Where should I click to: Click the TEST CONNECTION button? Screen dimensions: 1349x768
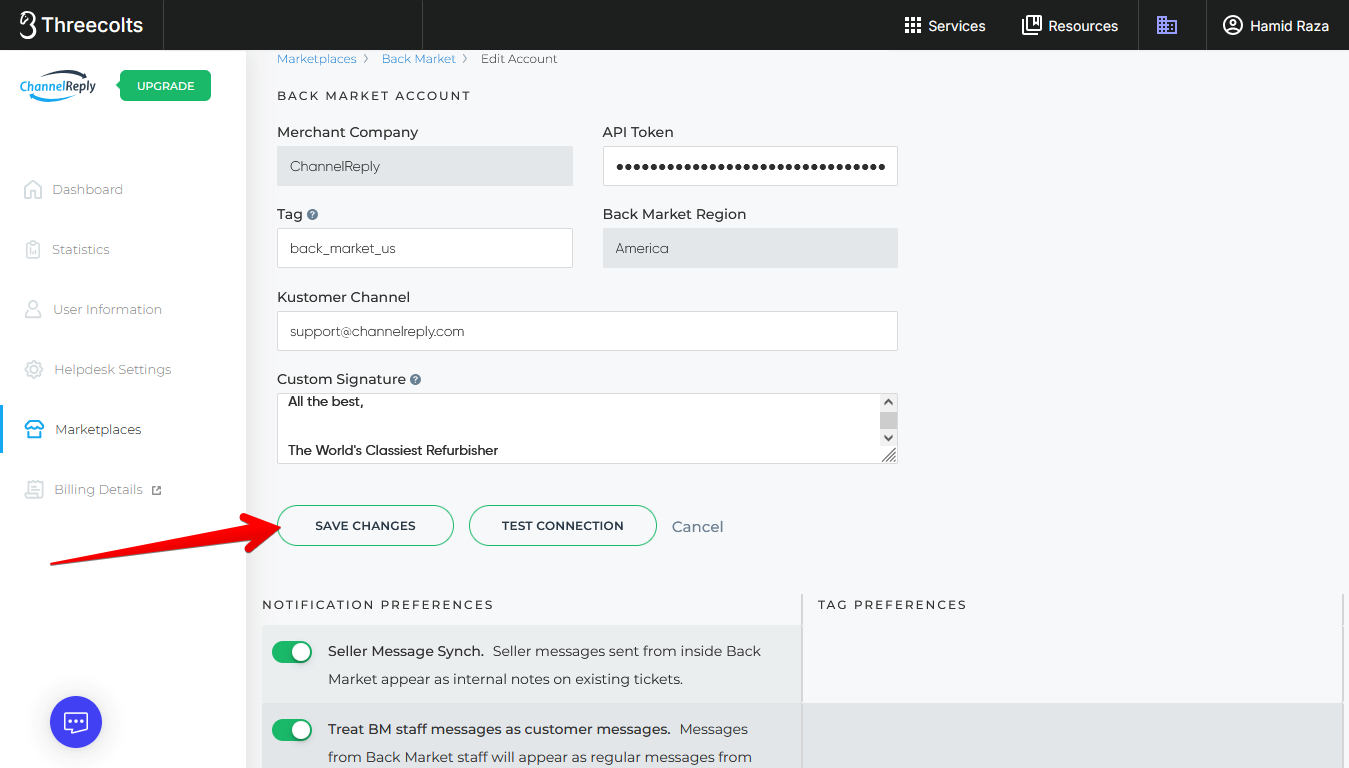563,526
